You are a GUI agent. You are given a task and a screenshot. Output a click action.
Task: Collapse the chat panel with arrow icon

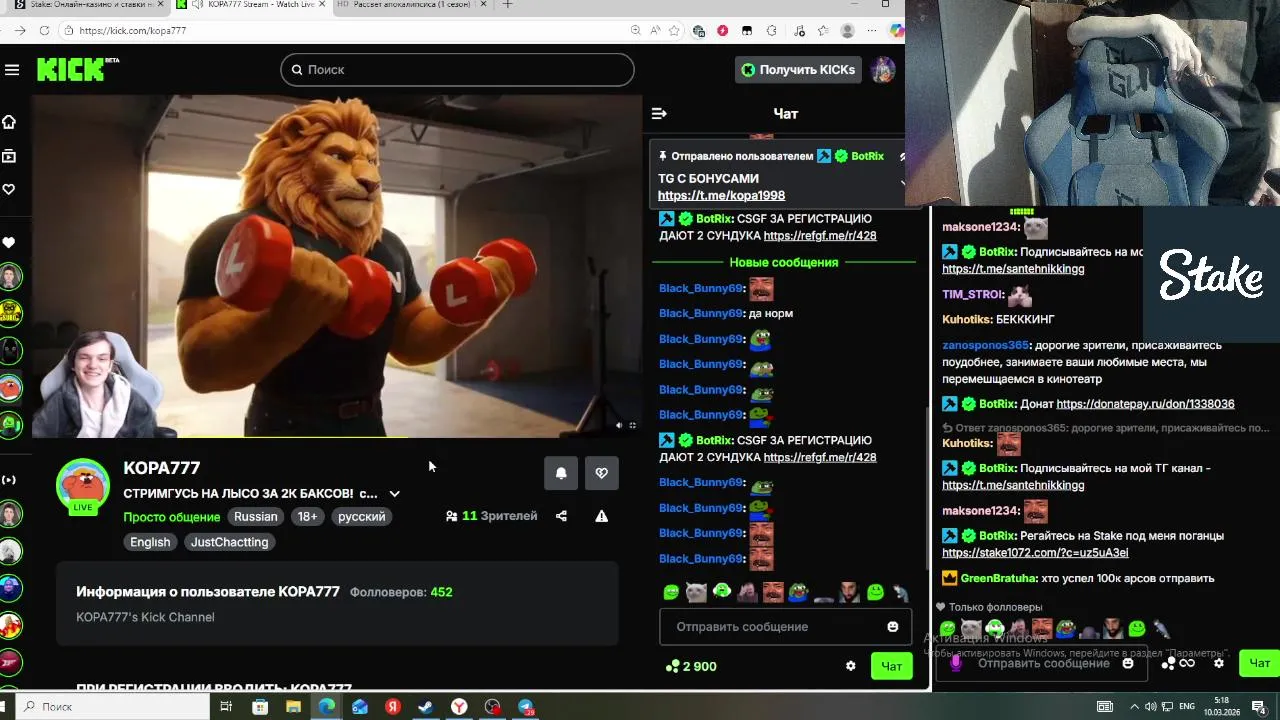pyautogui.click(x=659, y=114)
